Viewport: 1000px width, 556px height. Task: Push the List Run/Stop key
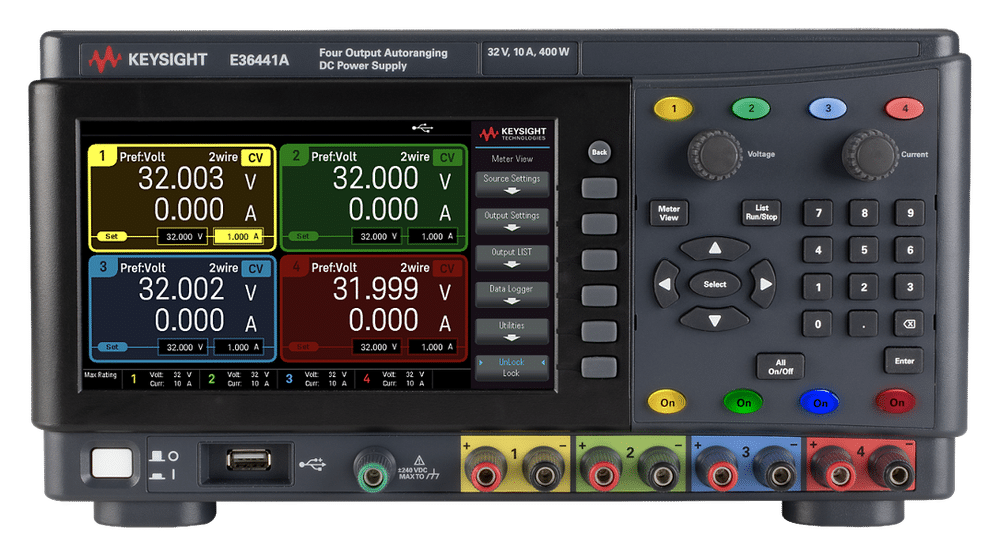tap(761, 212)
